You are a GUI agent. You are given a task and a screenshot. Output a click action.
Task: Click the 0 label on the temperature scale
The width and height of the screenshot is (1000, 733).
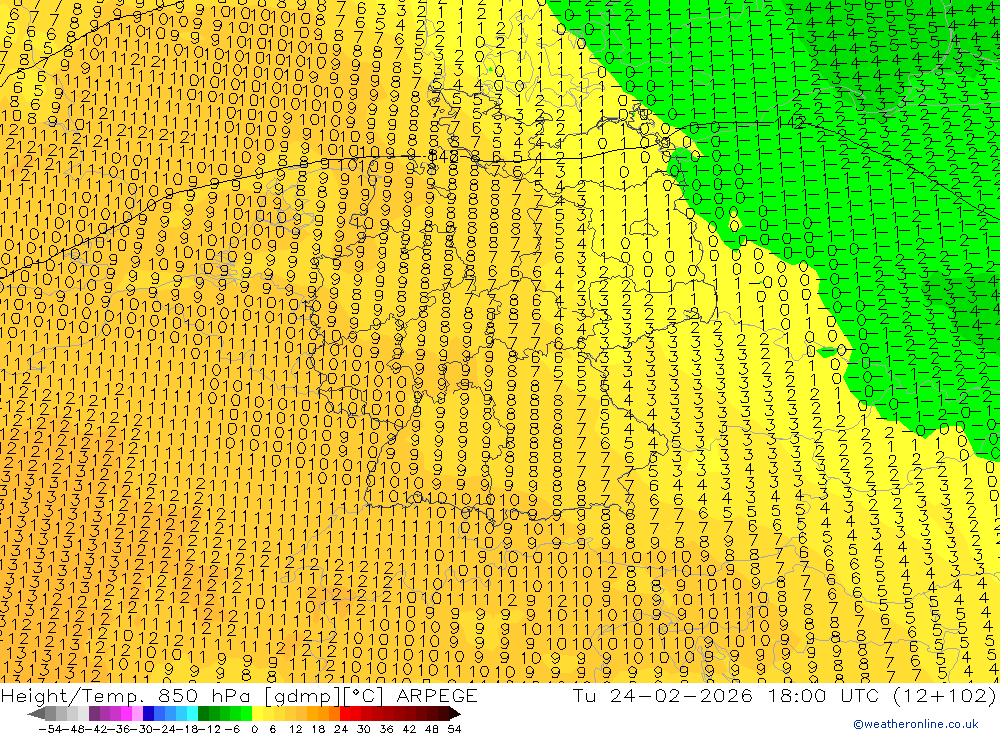click(x=254, y=729)
